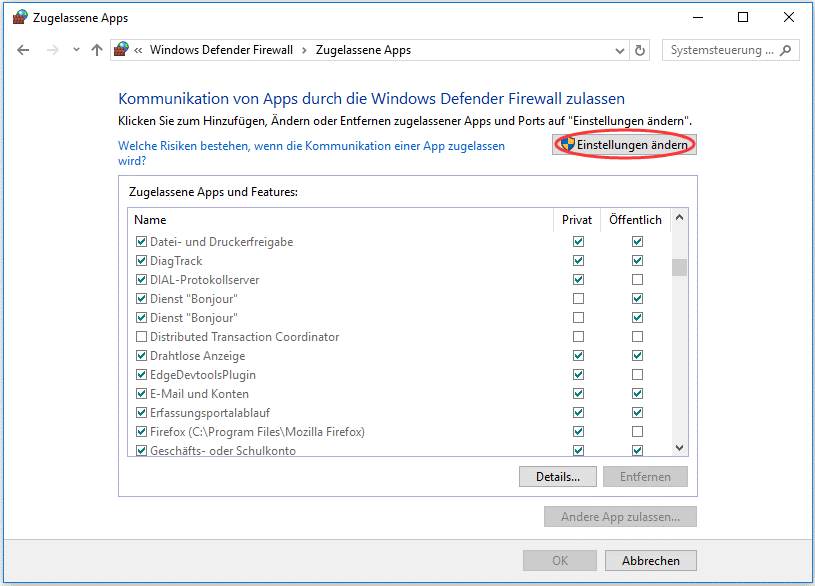This screenshot has width=815, height=586.
Task: Expand the double-chevron breadcrumb overflow
Action: pos(138,50)
